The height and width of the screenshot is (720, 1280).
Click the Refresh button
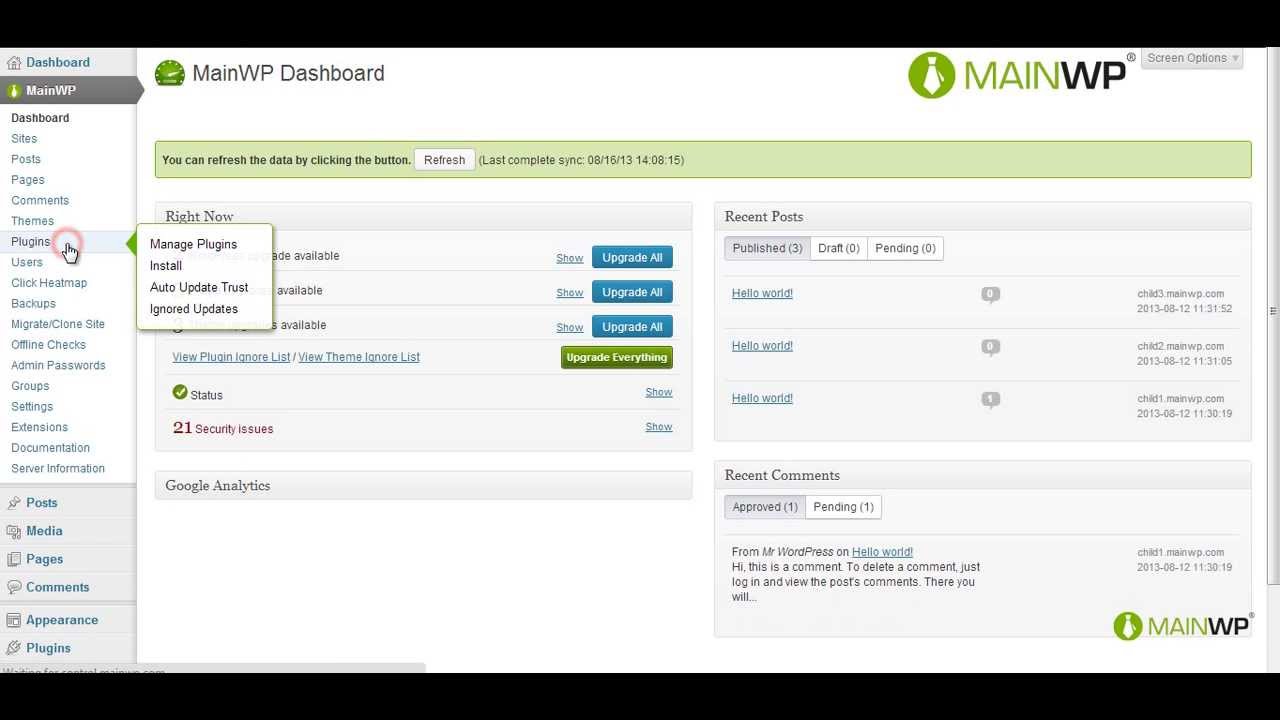(444, 160)
